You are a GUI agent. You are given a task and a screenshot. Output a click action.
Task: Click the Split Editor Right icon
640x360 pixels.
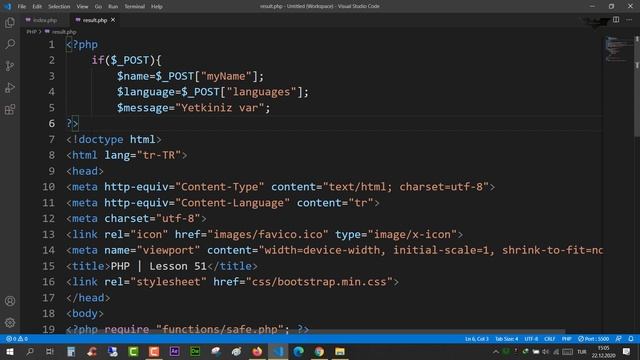pyautogui.click(x=616, y=20)
